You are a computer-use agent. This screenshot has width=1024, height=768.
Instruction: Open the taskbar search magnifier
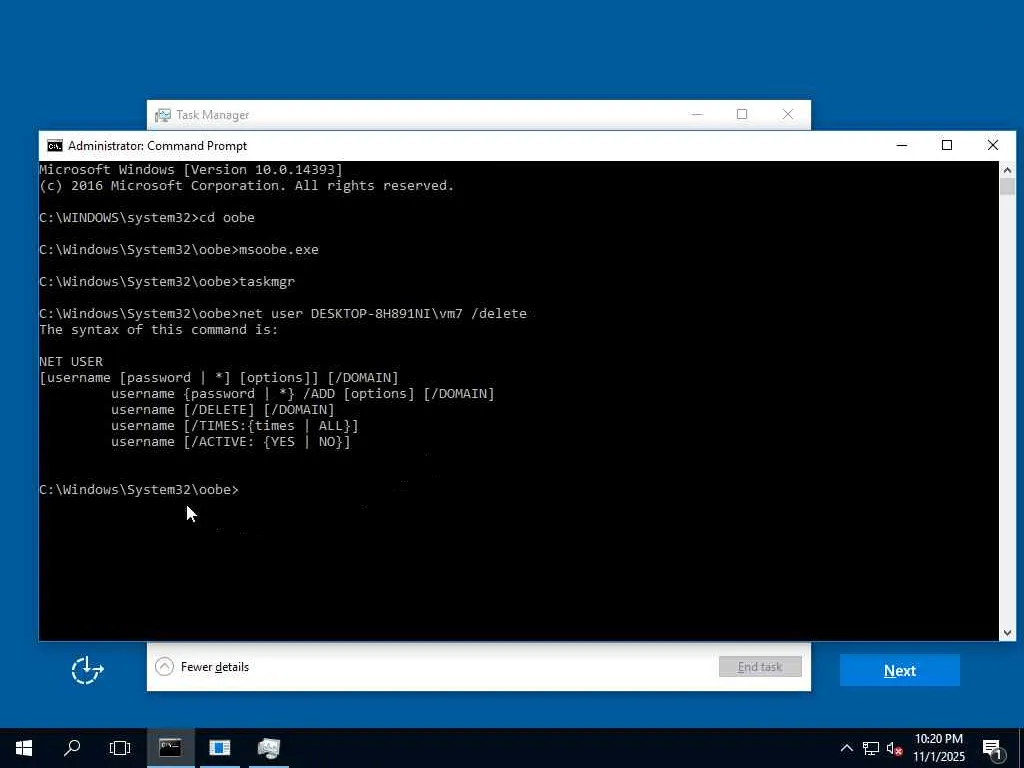pyautogui.click(x=72, y=748)
